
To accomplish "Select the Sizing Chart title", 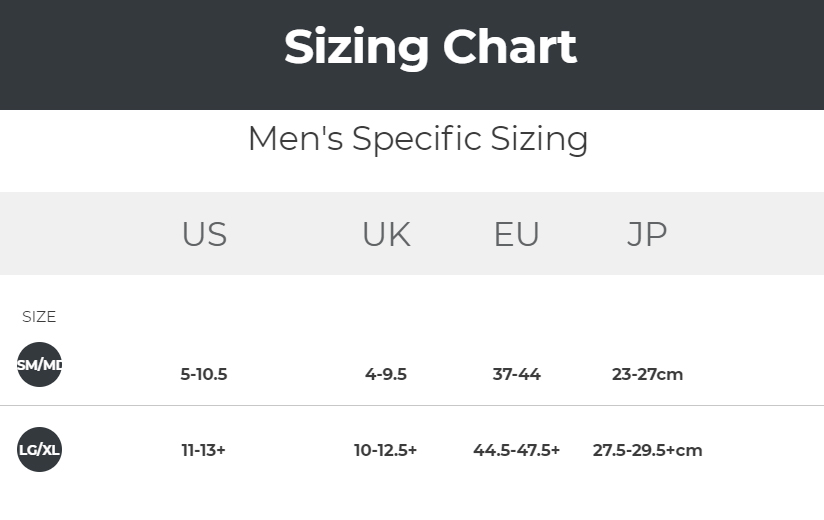I will [x=430, y=48].
